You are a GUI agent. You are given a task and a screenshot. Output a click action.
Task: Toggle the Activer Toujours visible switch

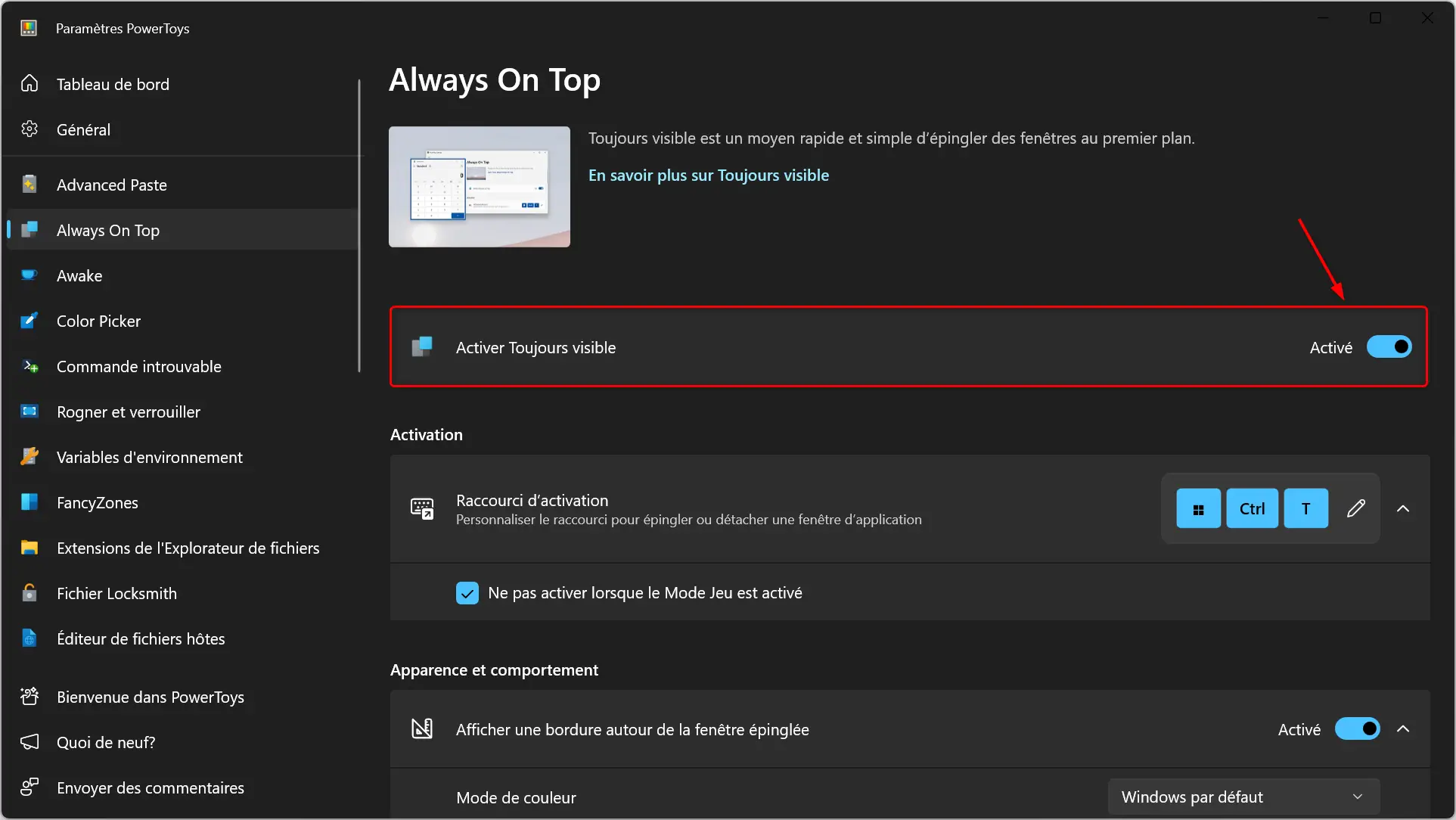pyautogui.click(x=1389, y=347)
